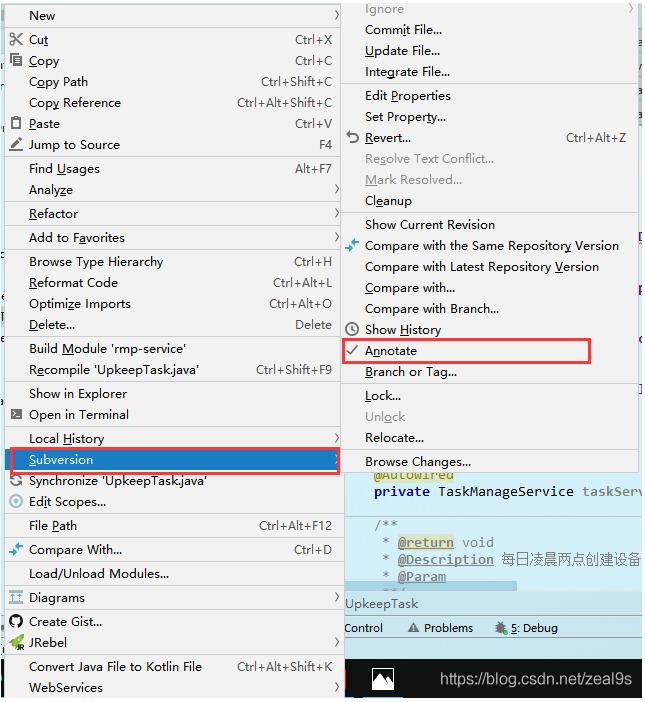
Task: Click the Problems warning triangle icon
Action: [414, 628]
